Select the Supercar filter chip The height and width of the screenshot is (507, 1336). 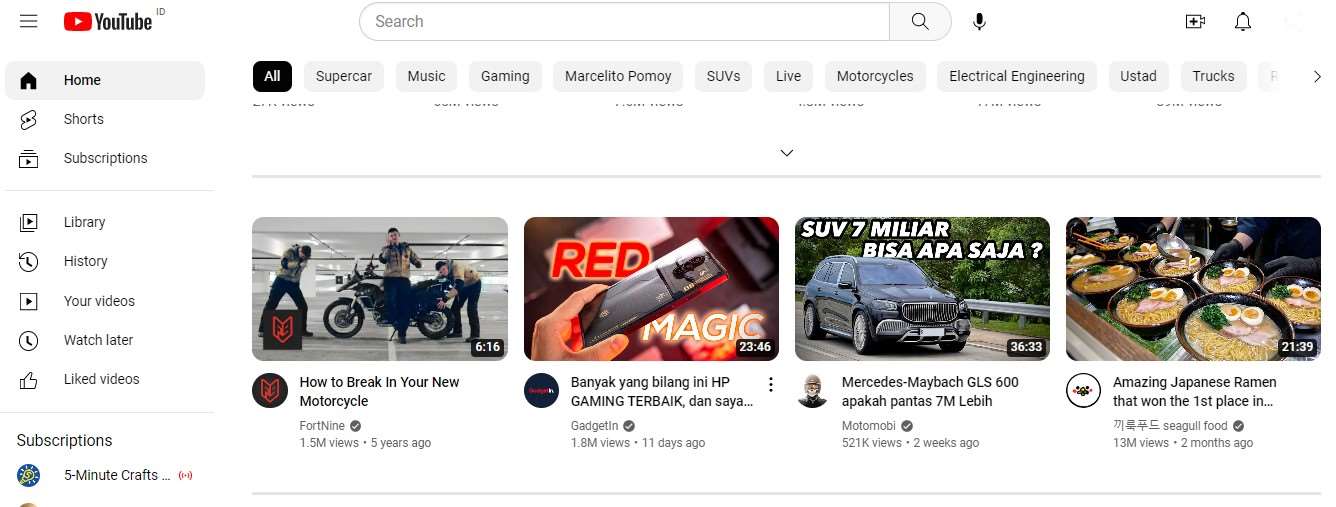click(x=344, y=76)
